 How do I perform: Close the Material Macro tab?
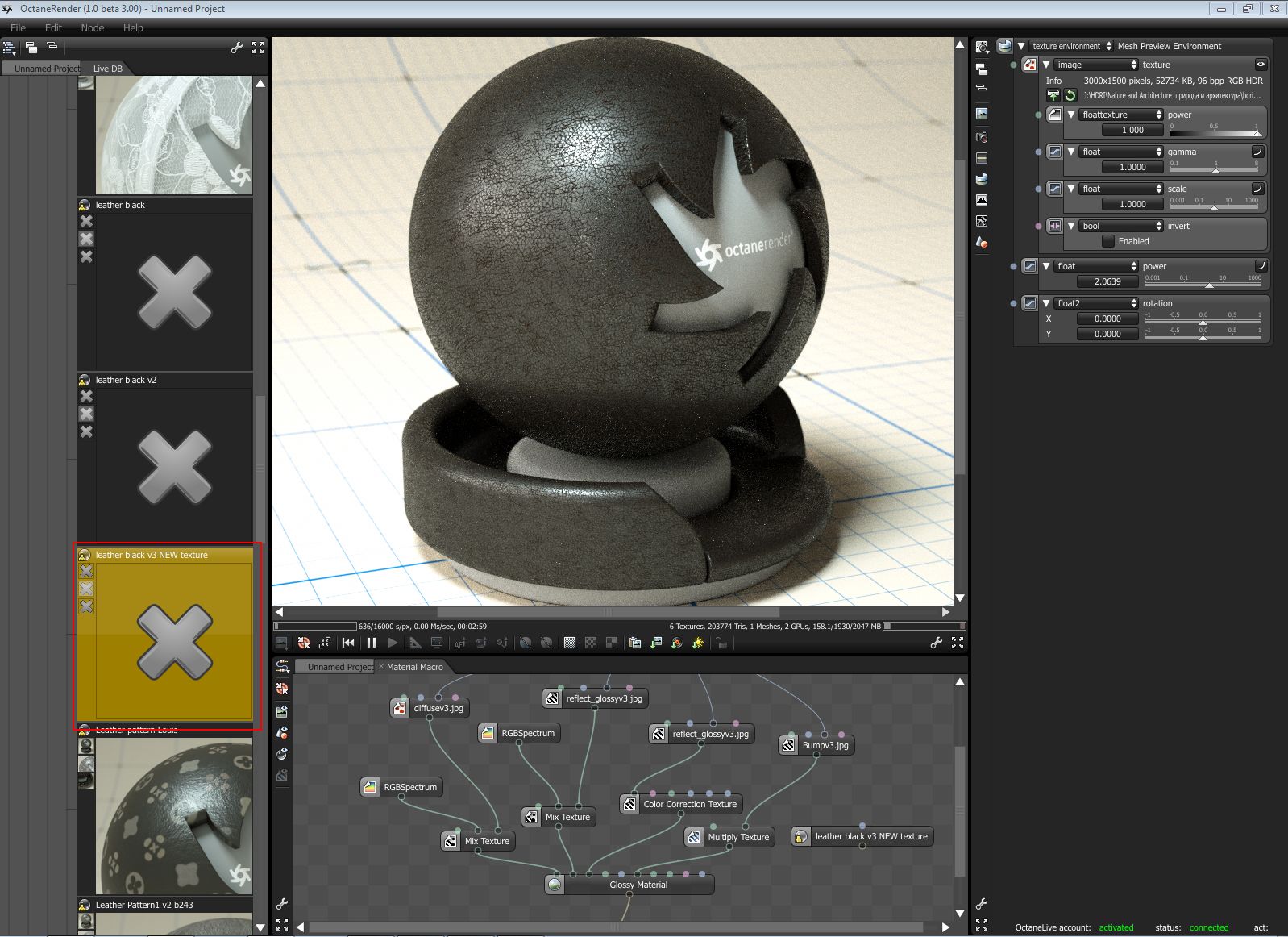[x=381, y=666]
